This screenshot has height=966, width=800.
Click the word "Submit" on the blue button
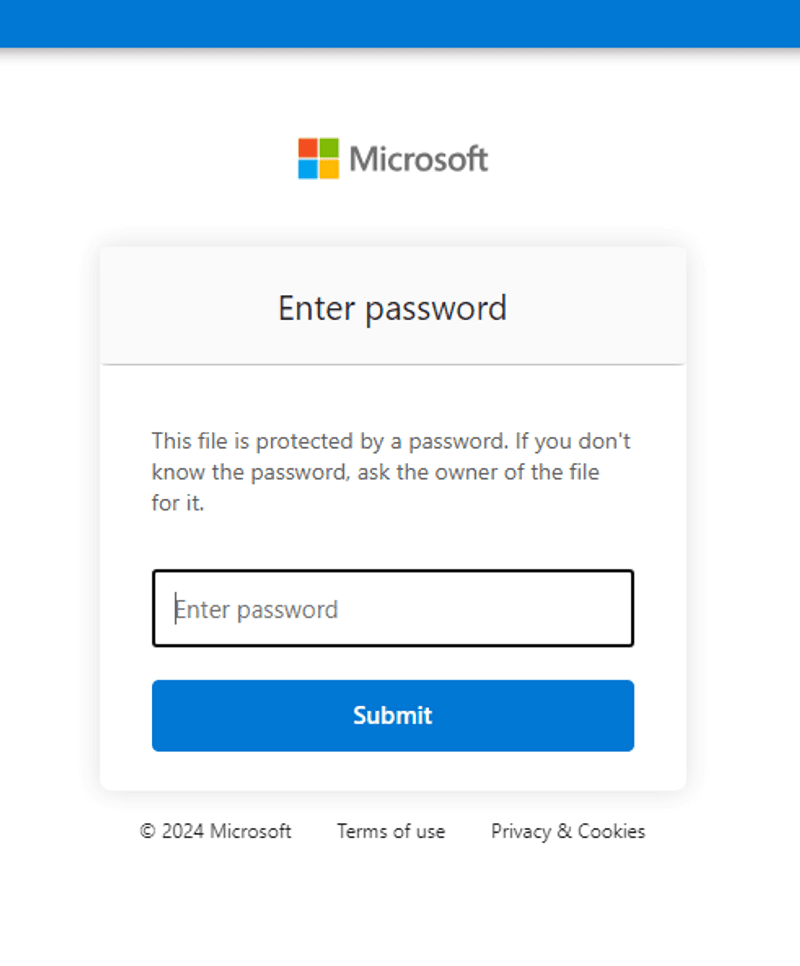(393, 715)
